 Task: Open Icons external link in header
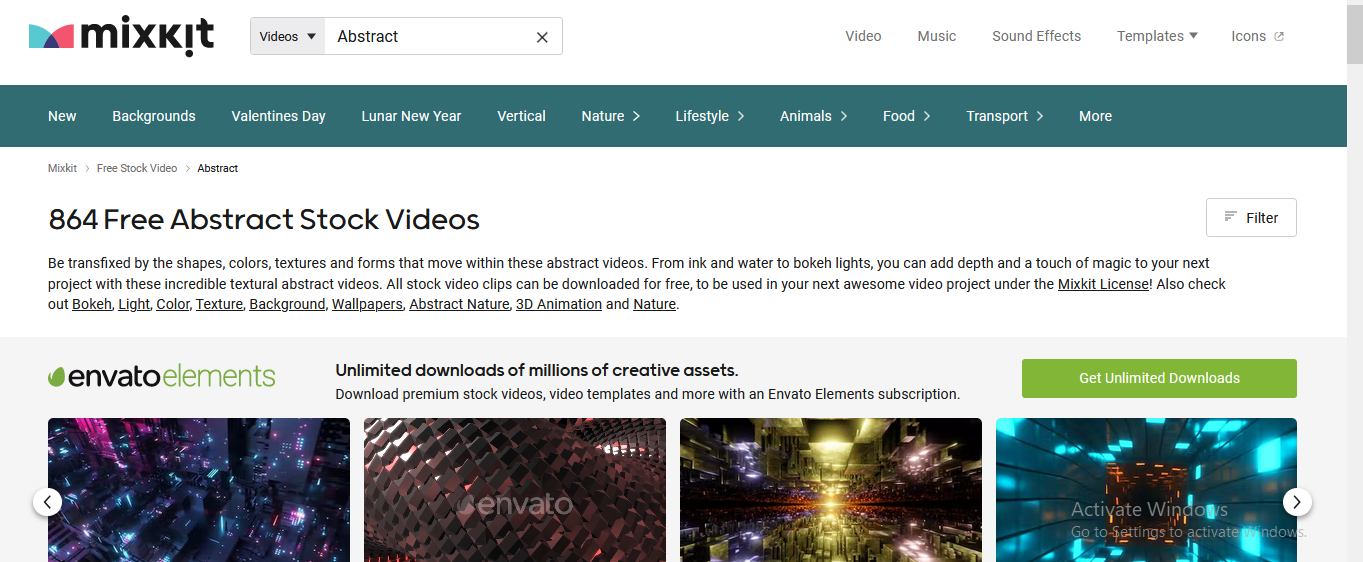(1257, 36)
